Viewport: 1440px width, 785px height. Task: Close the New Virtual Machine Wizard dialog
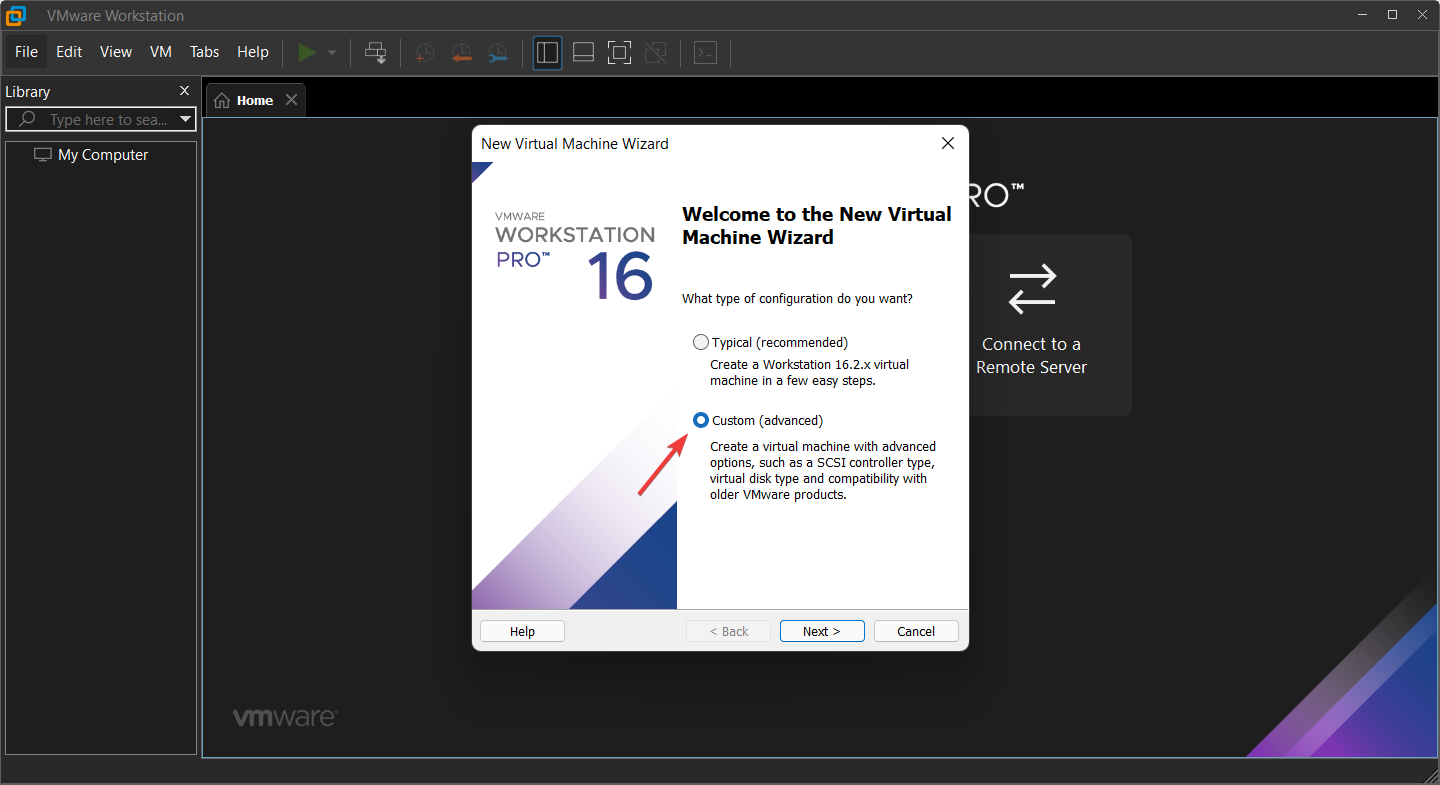coord(948,143)
